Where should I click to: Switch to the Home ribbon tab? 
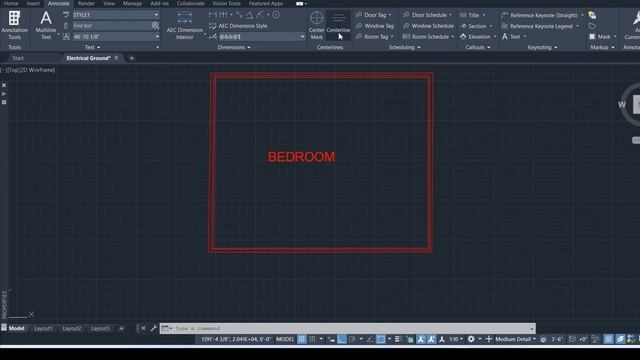click(11, 3)
